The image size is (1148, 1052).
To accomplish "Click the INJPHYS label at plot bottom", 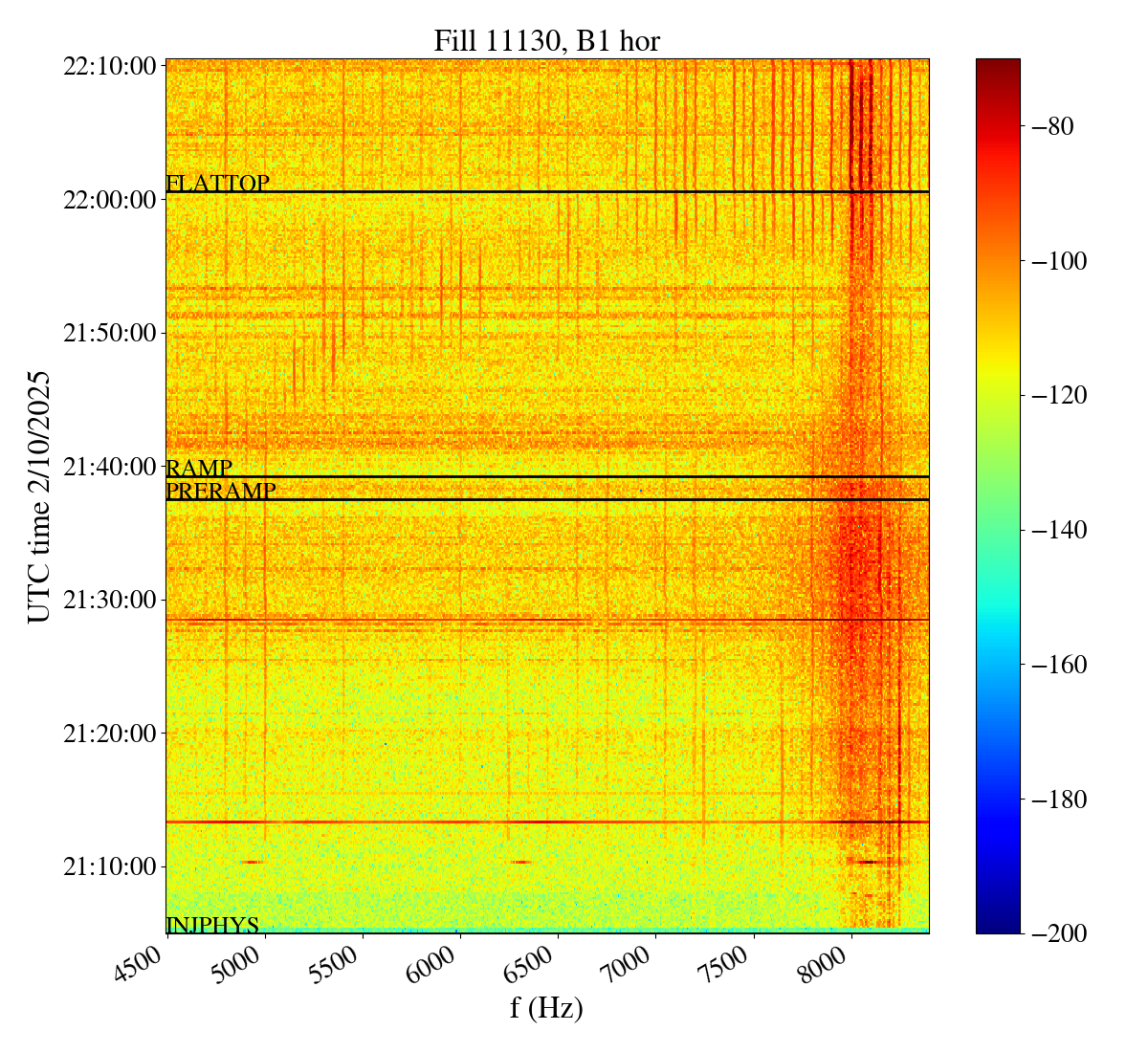I will 212,925.
